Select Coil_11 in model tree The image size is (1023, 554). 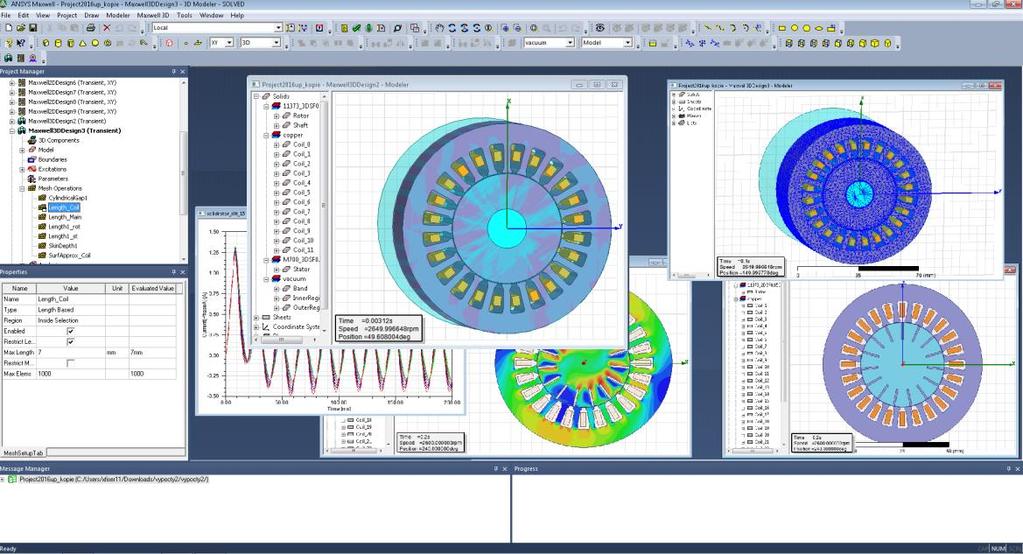coord(303,250)
